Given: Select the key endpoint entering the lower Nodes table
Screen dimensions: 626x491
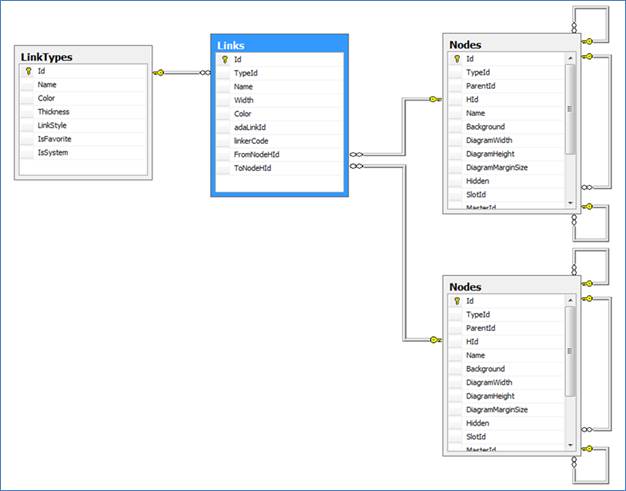Looking at the screenshot, I should click(434, 341).
